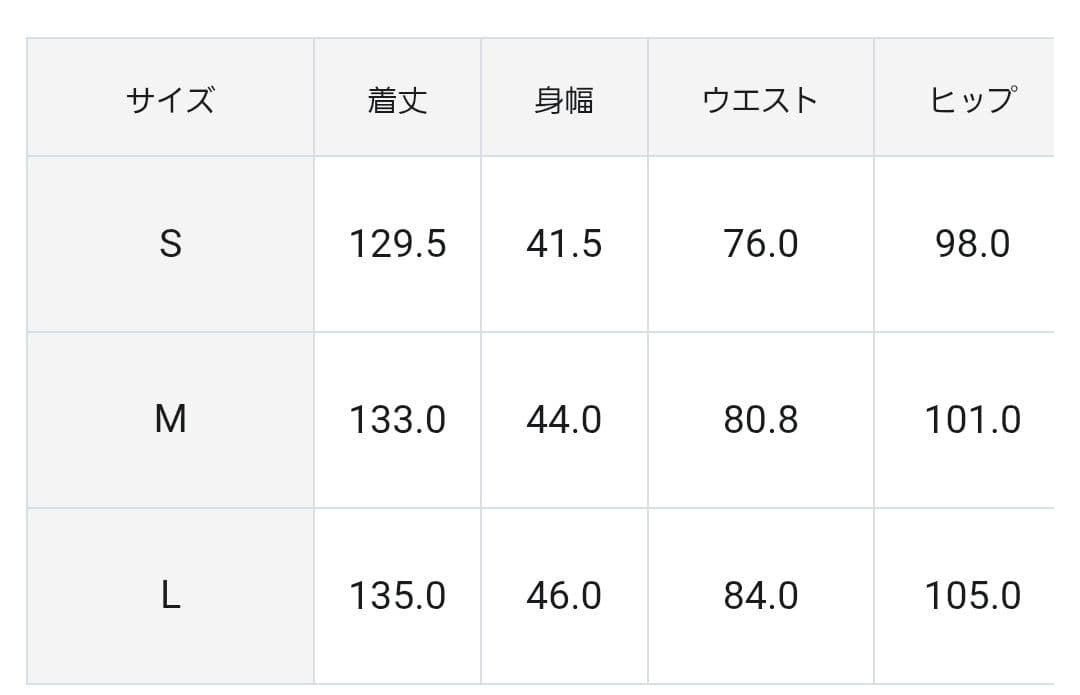Image resolution: width=1080 pixels, height=695 pixels.
Task: Click the ウエスト column header
Action: click(760, 100)
